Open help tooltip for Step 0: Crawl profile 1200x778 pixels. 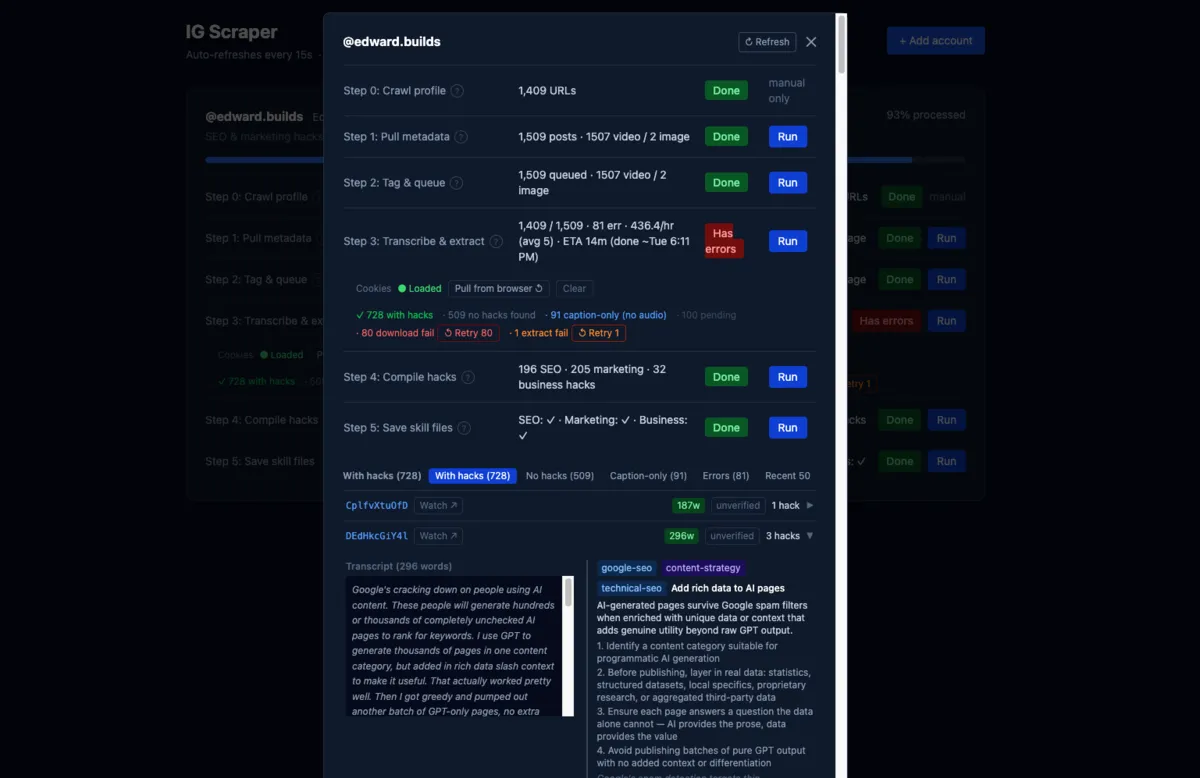pyautogui.click(x=459, y=90)
